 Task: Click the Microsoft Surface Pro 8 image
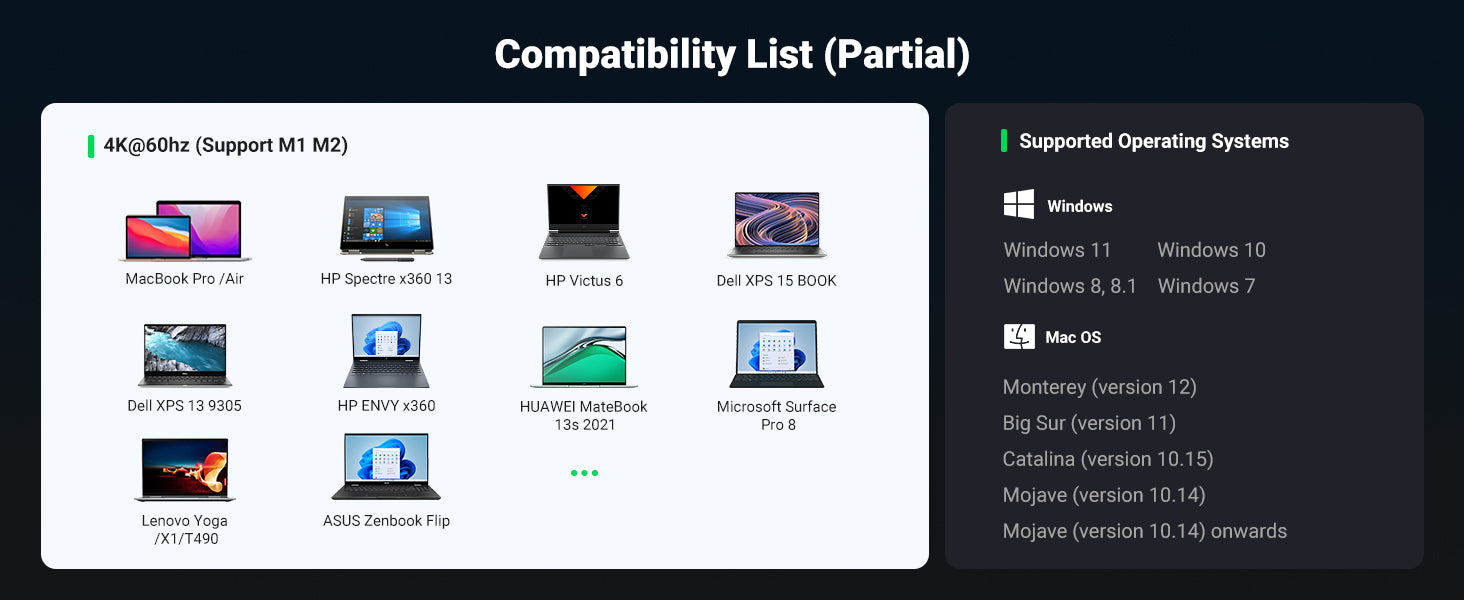click(x=776, y=354)
